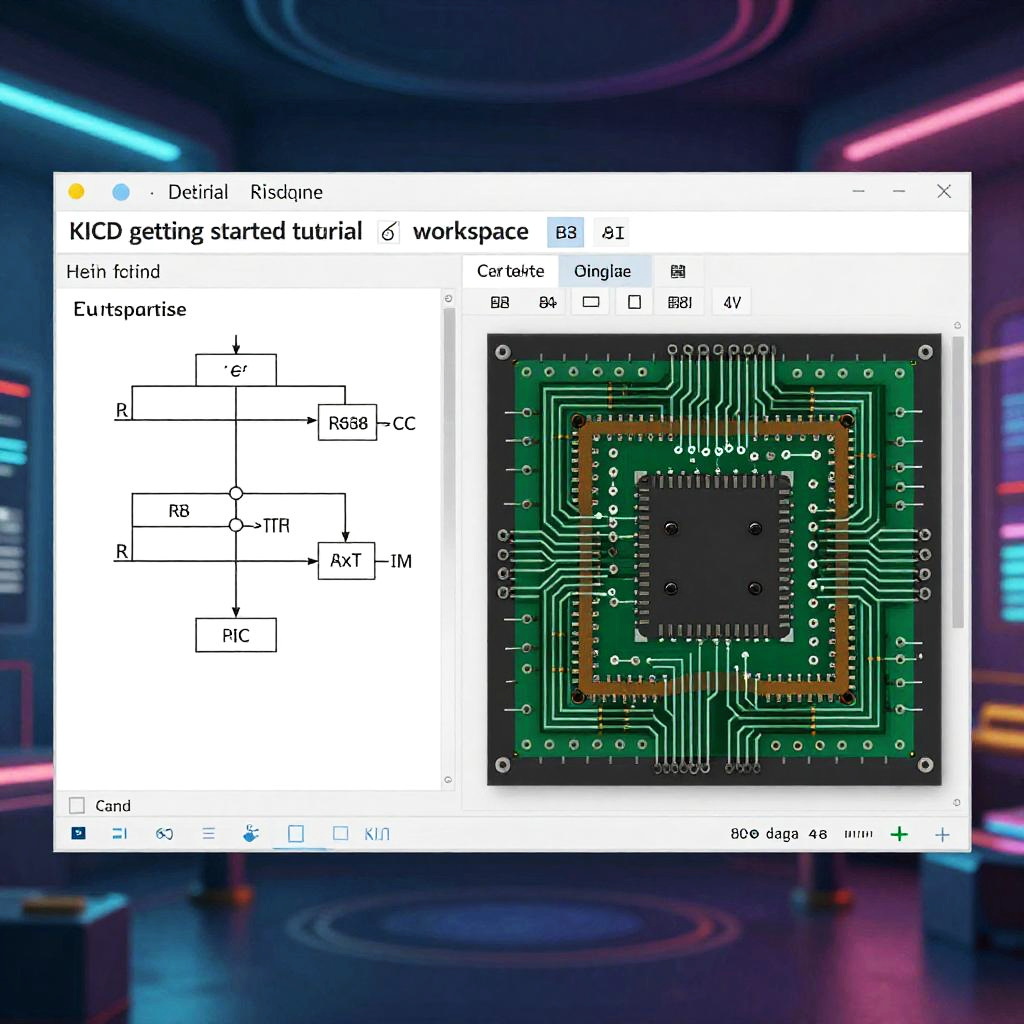Open the list lines icon in bottom bar
This screenshot has height=1024, width=1024.
pyautogui.click(x=208, y=834)
